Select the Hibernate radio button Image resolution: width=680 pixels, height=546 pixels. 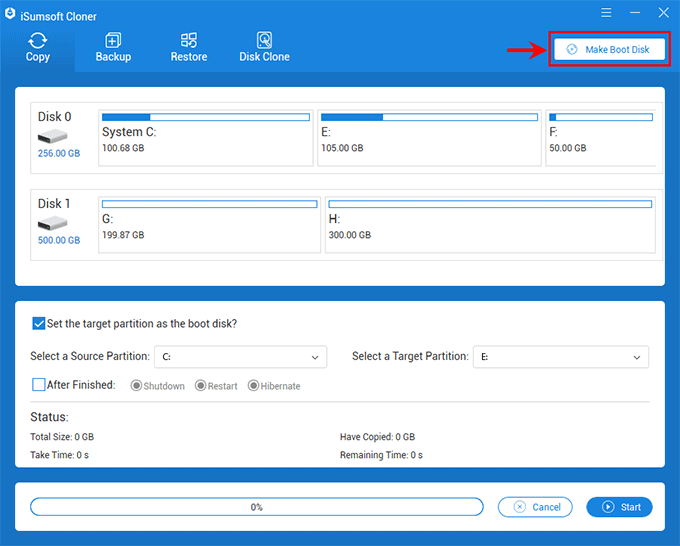(x=253, y=386)
